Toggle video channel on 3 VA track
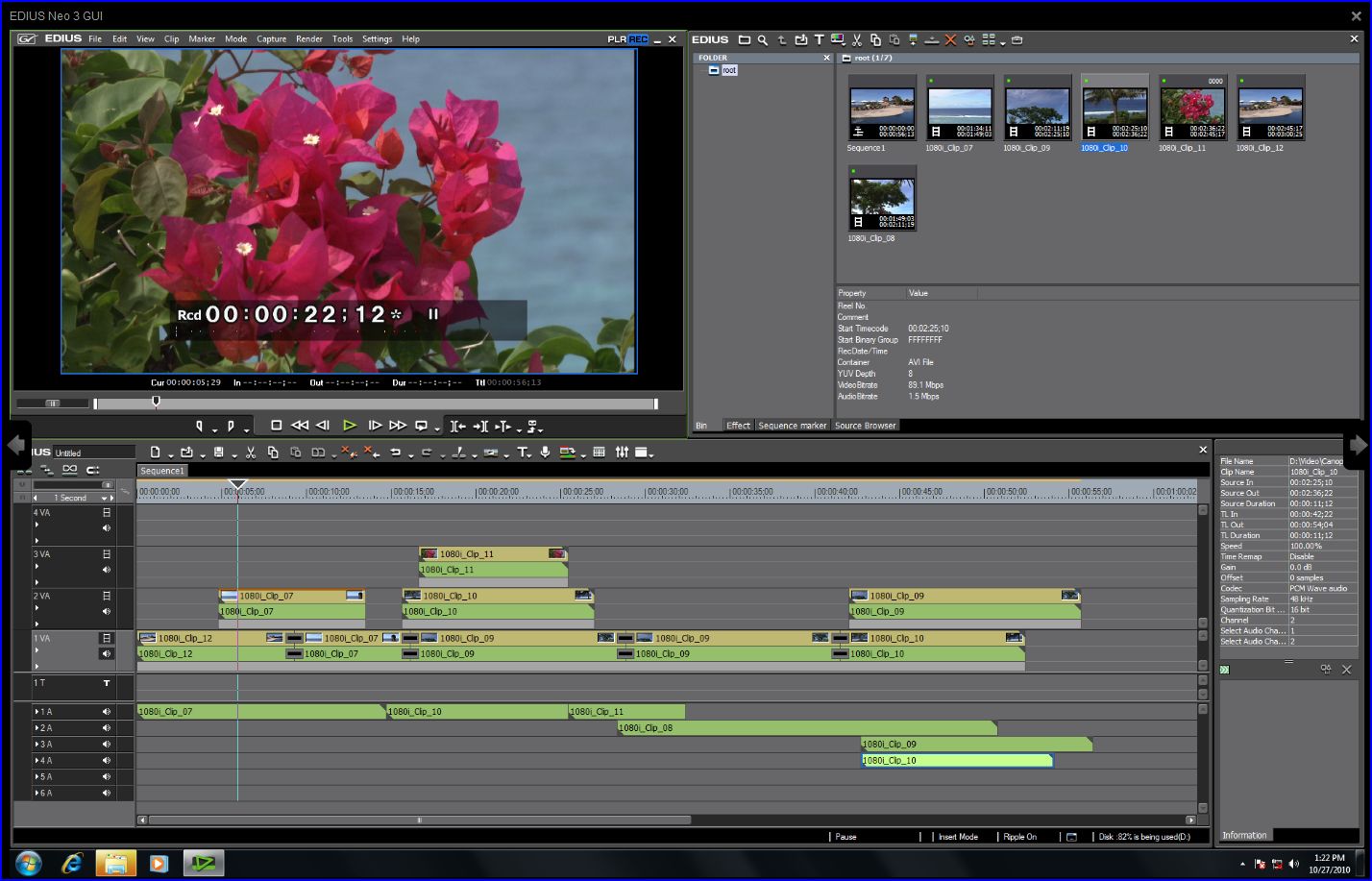The height and width of the screenshot is (881, 1372). point(107,554)
